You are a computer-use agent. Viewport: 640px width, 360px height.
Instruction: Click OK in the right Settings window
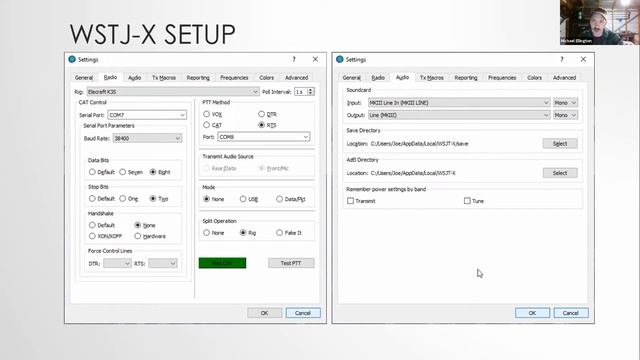click(532, 313)
